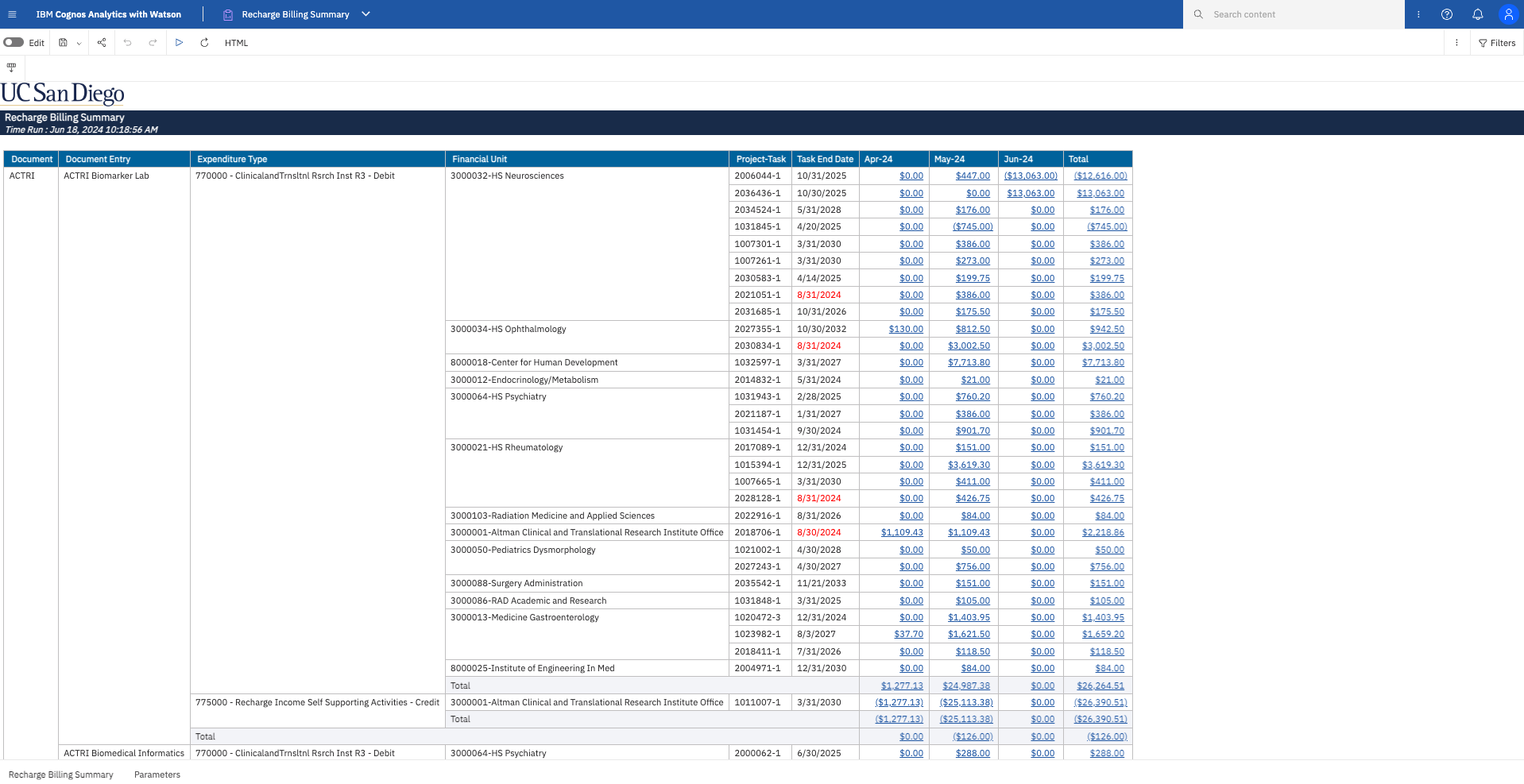Open the Filters panel
Image resolution: width=1524 pixels, height=784 pixels.
pos(1496,43)
